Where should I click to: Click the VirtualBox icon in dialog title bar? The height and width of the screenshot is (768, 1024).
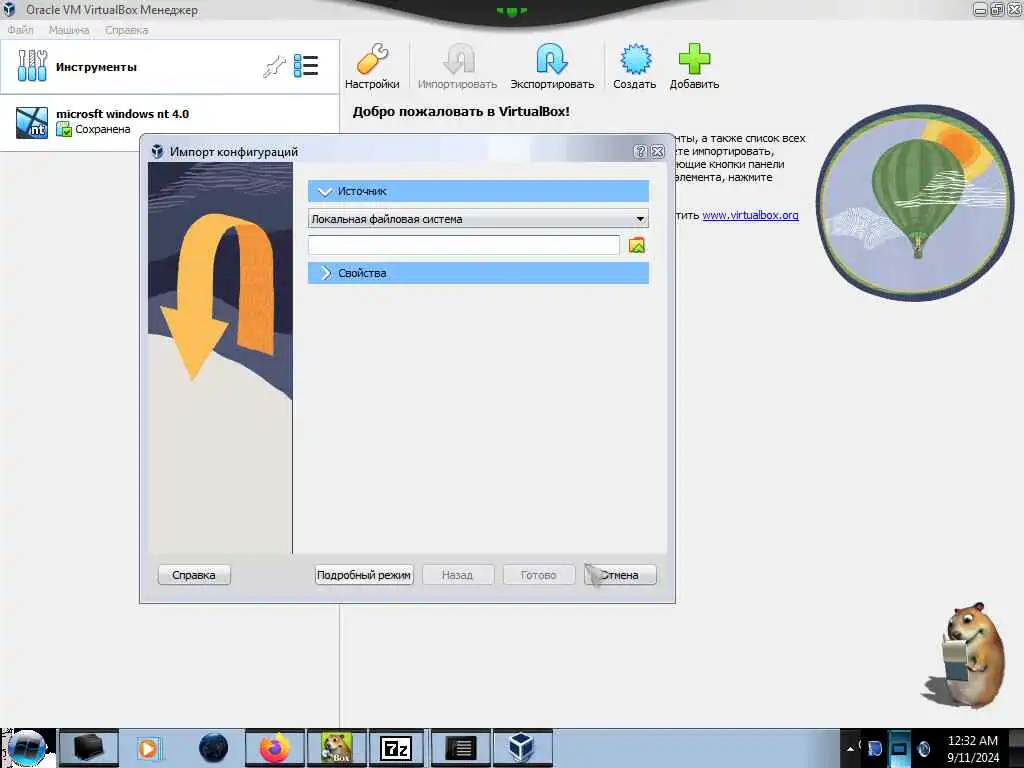[x=157, y=152]
